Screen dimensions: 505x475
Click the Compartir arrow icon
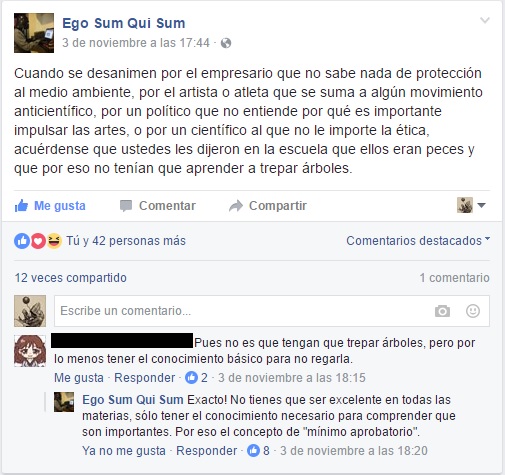point(236,206)
